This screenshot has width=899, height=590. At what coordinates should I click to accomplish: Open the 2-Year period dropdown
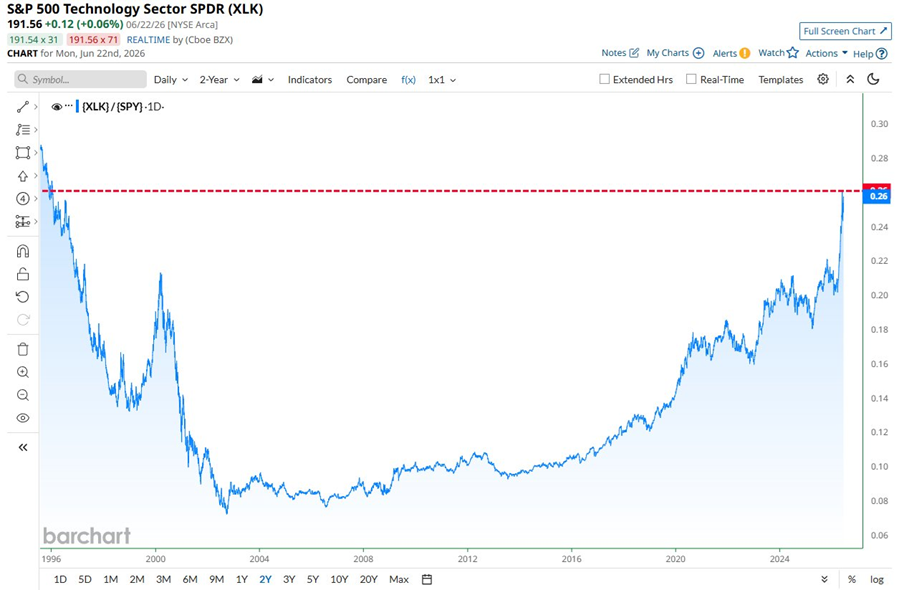220,80
